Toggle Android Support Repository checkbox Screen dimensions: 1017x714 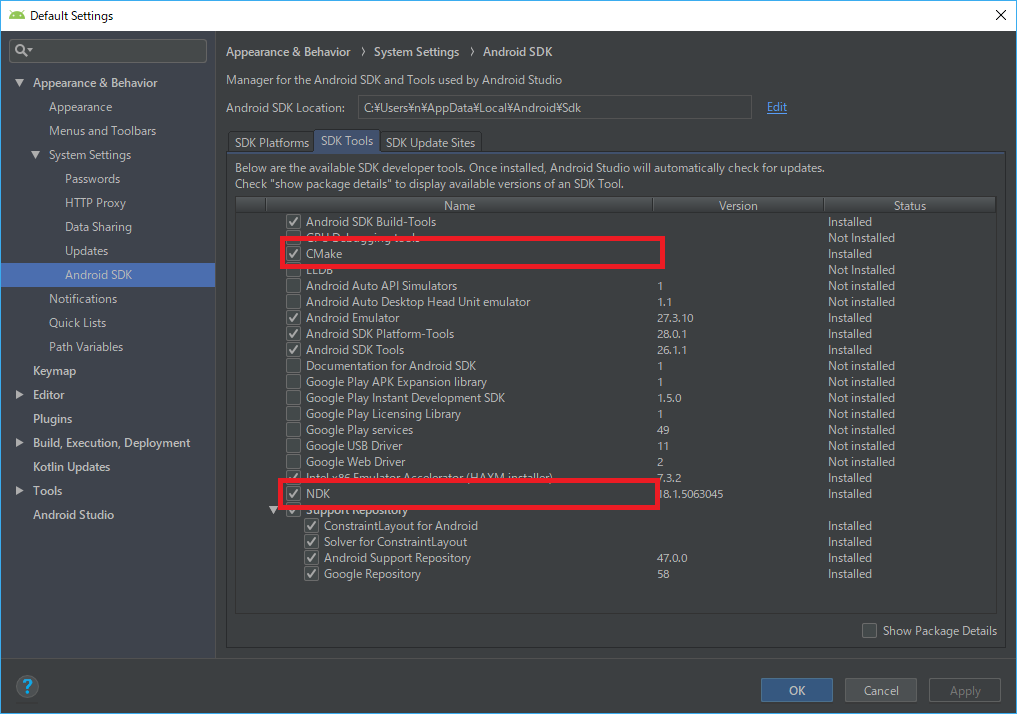pyautogui.click(x=312, y=558)
